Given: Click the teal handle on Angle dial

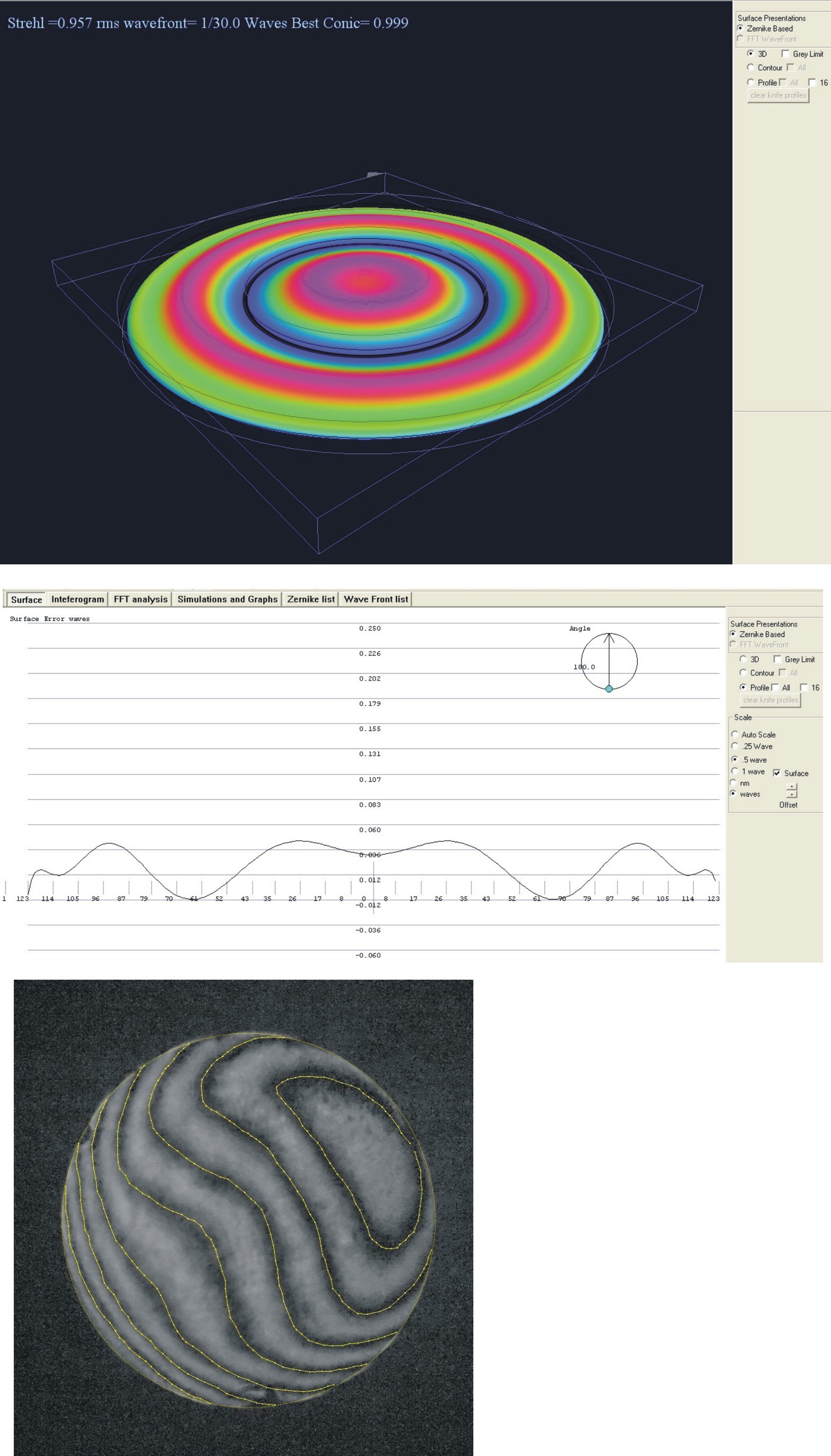Looking at the screenshot, I should 609,689.
